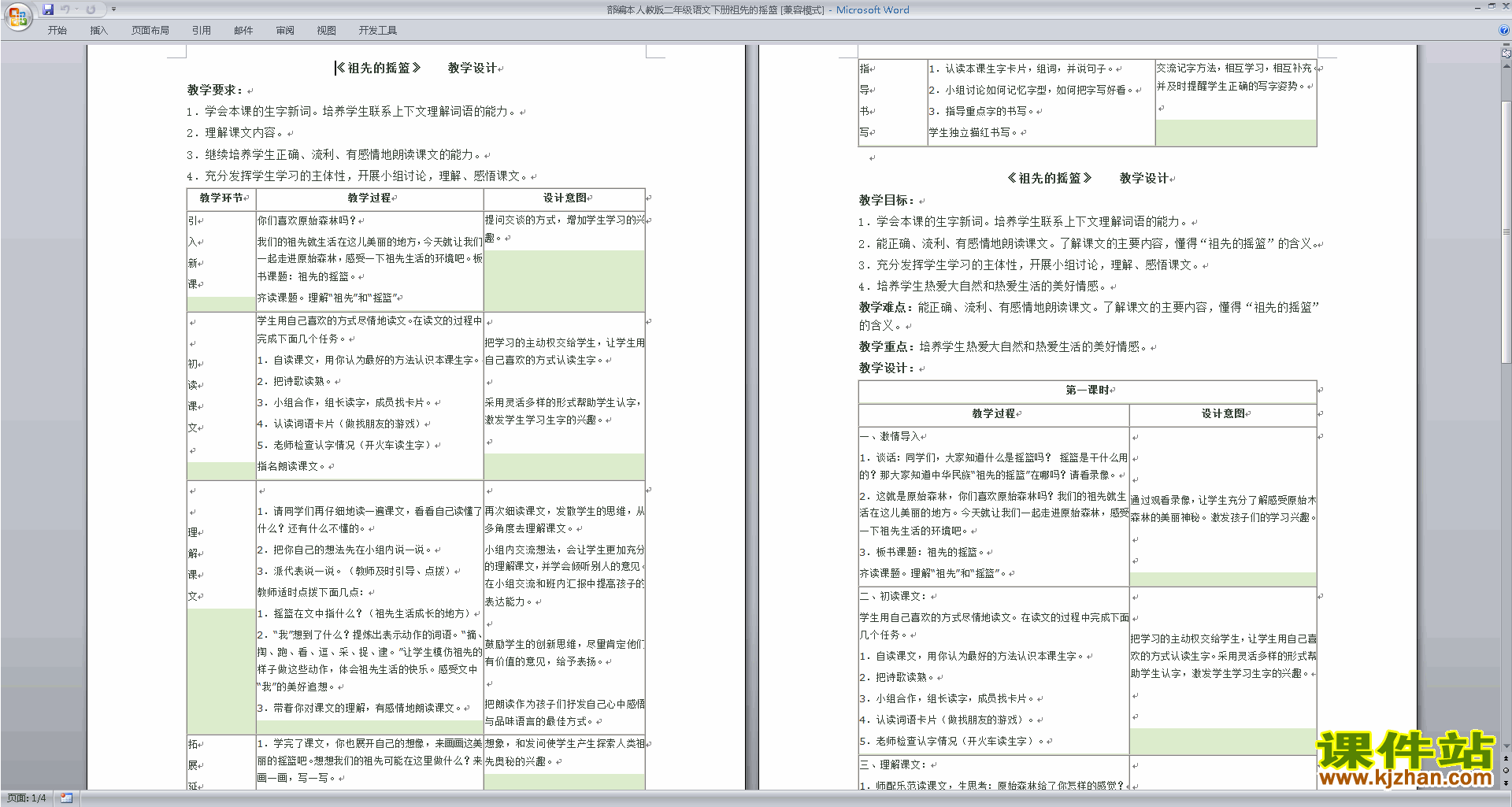Click the title 《祖先的摇篮》 on page one
This screenshot has height=807, width=1512.
(378, 68)
